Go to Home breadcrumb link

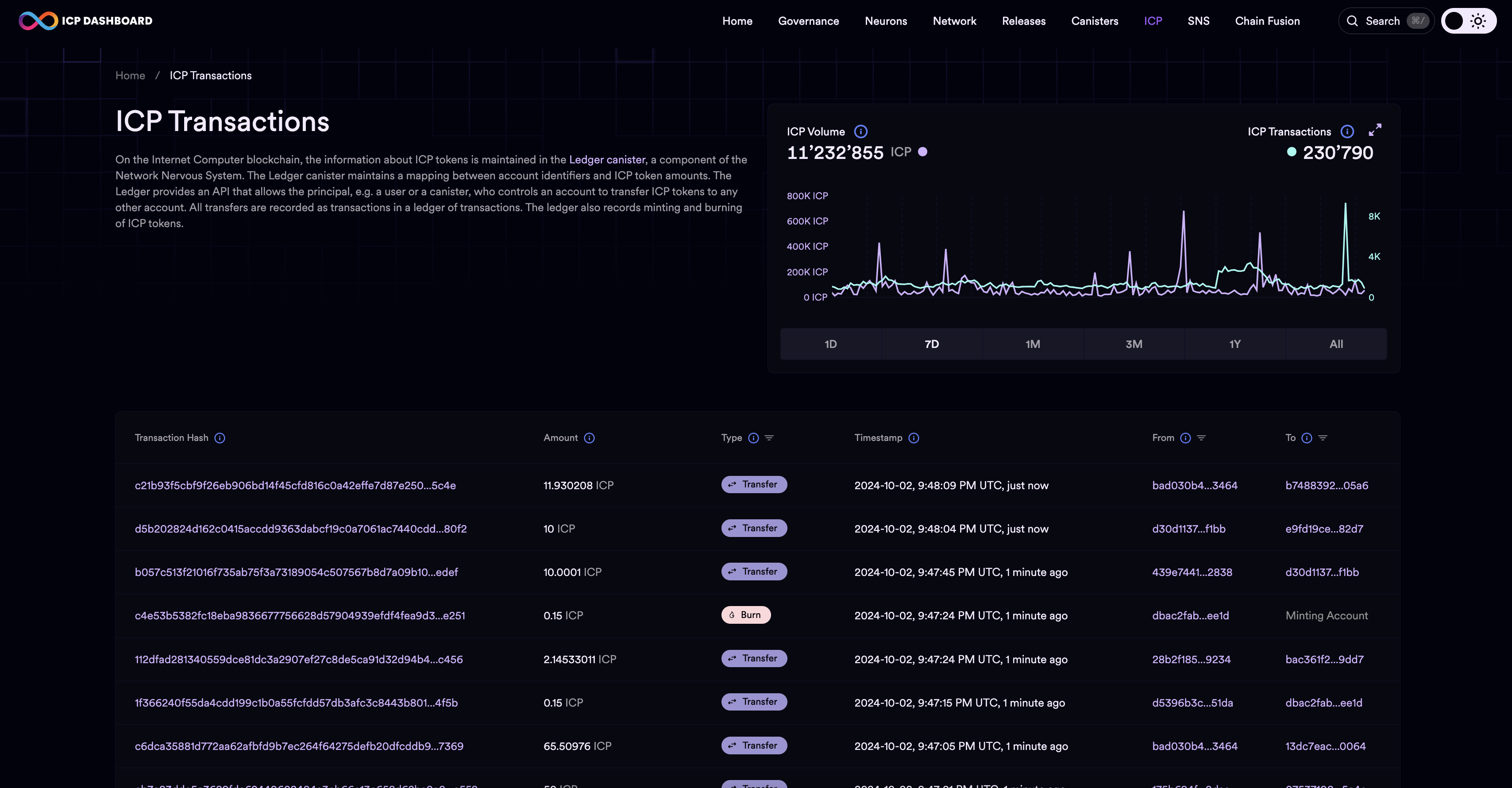[x=130, y=76]
